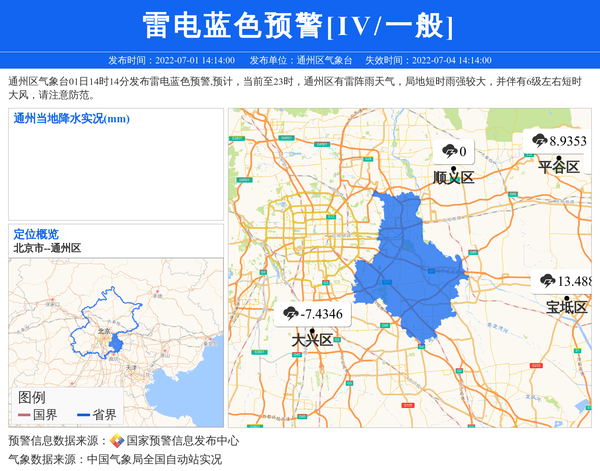Click the station pin marker at 宝坻区
600x471 pixels.
(566, 298)
